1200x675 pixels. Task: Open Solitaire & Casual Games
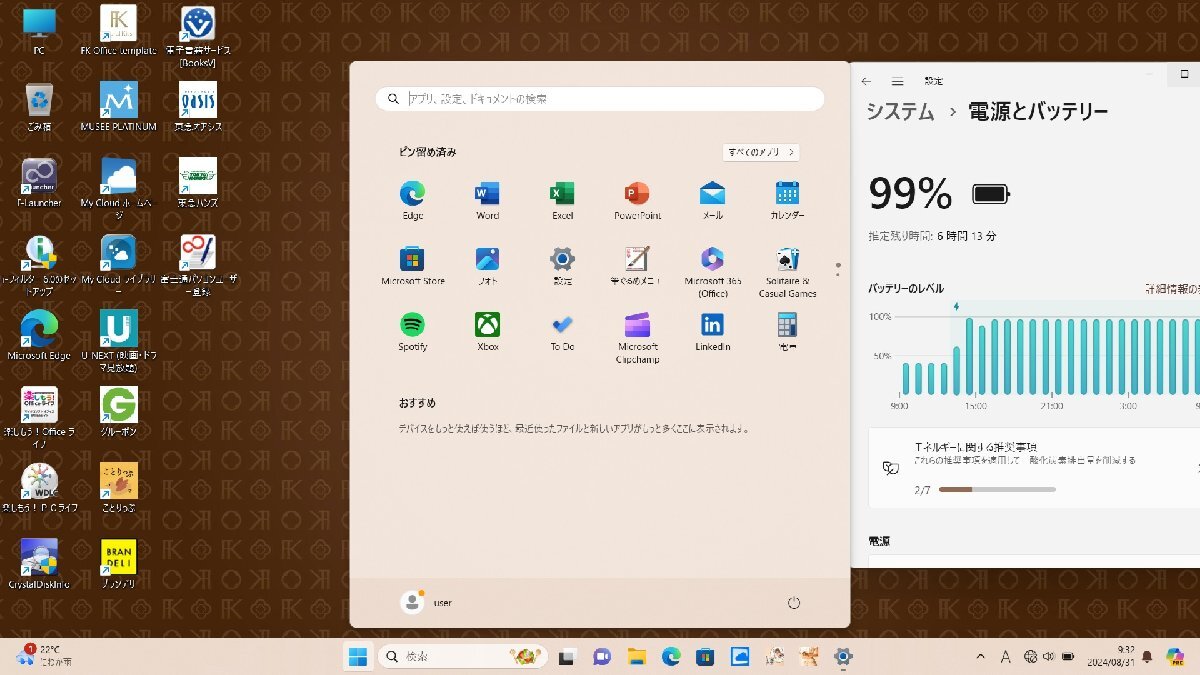pos(787,272)
